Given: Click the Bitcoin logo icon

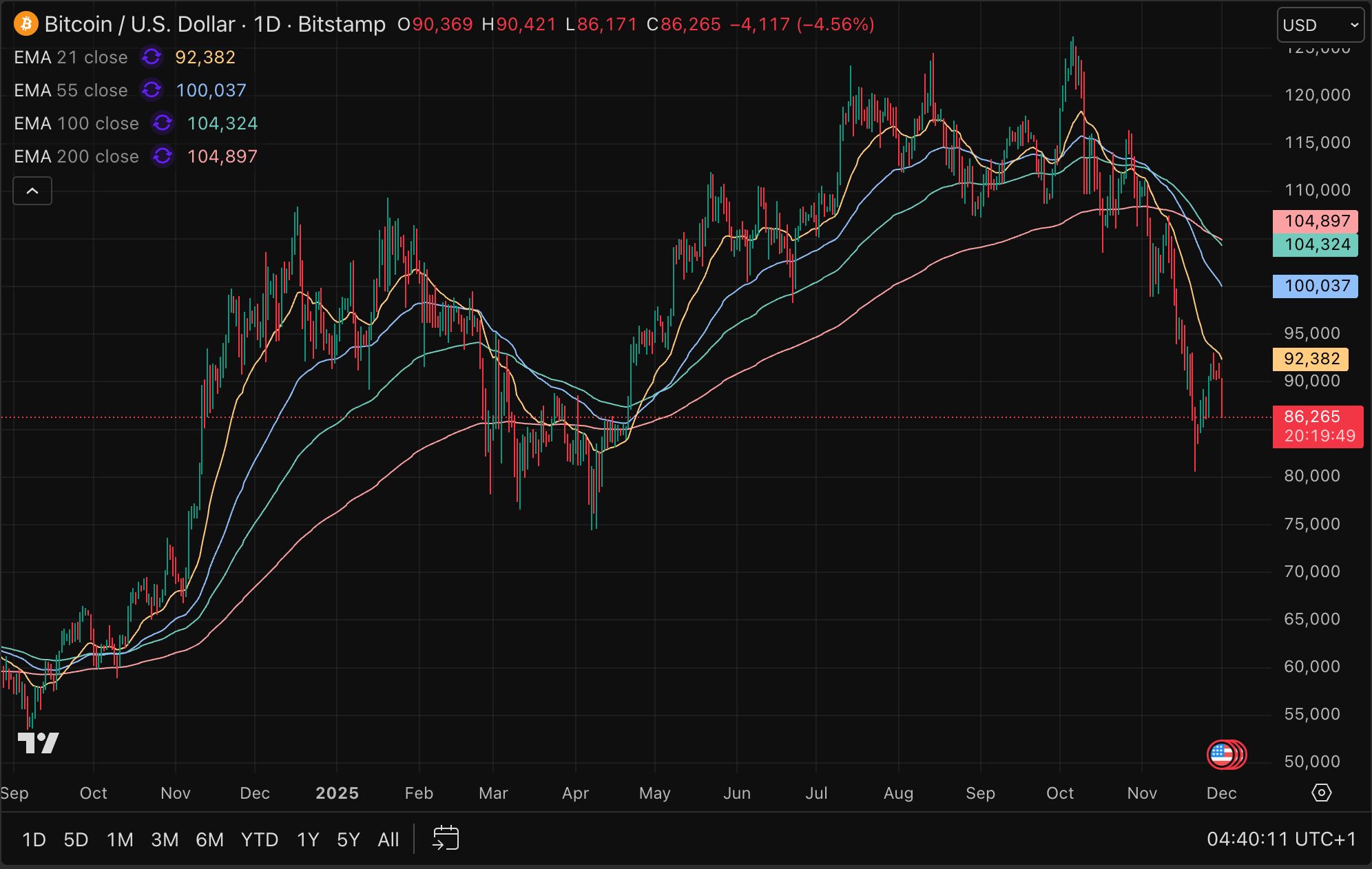Looking at the screenshot, I should [25, 24].
